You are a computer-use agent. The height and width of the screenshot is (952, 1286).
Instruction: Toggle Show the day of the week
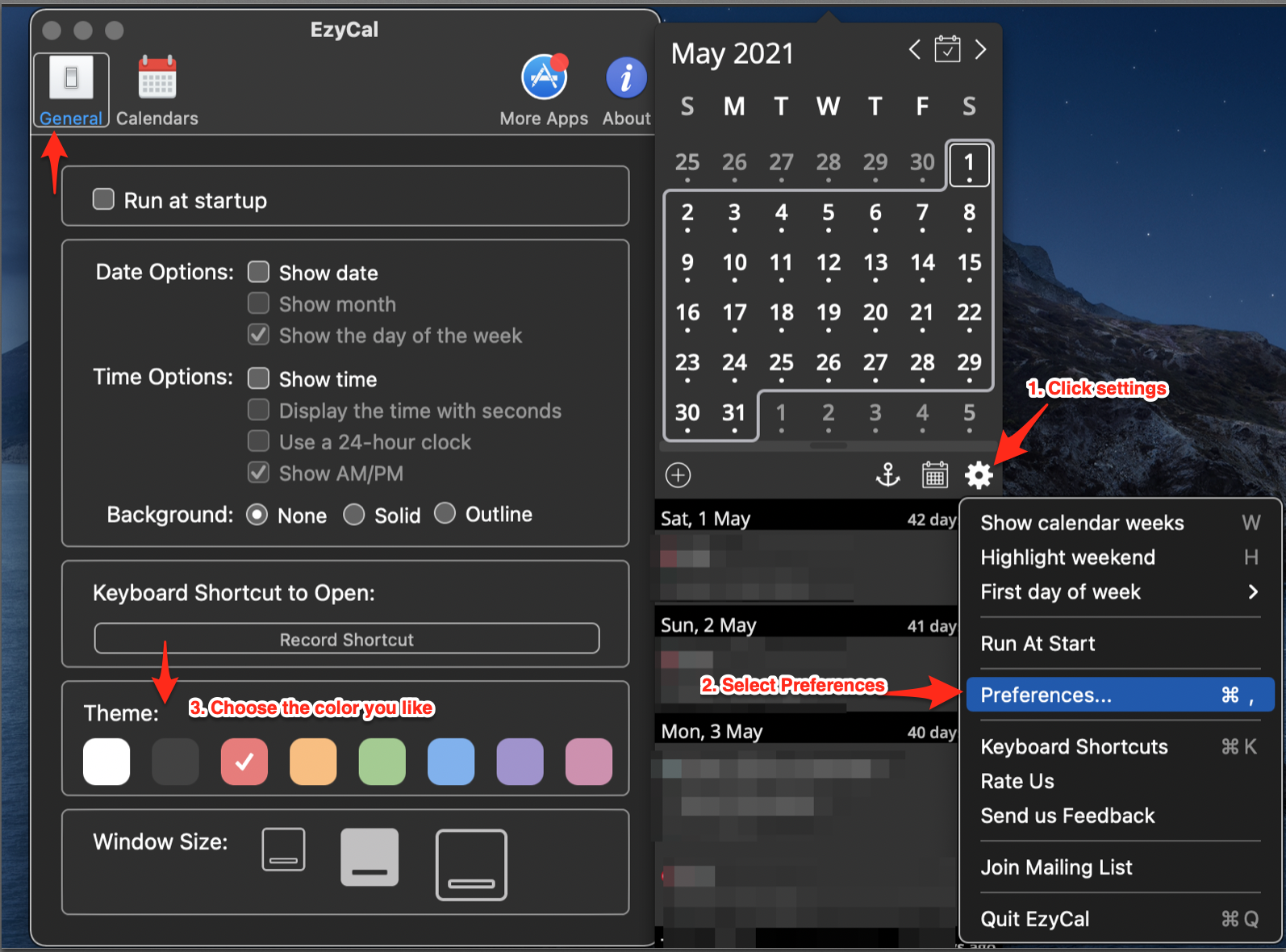[x=258, y=335]
